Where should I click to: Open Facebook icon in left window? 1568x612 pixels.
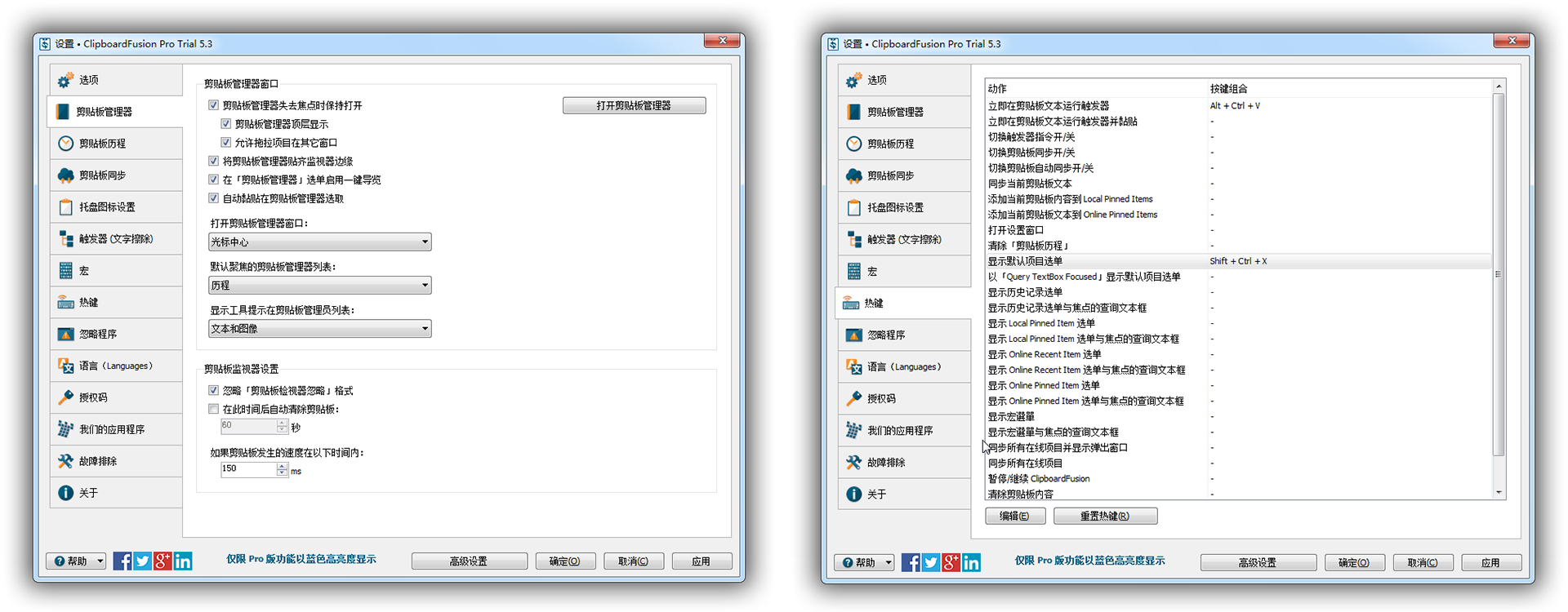click(122, 561)
